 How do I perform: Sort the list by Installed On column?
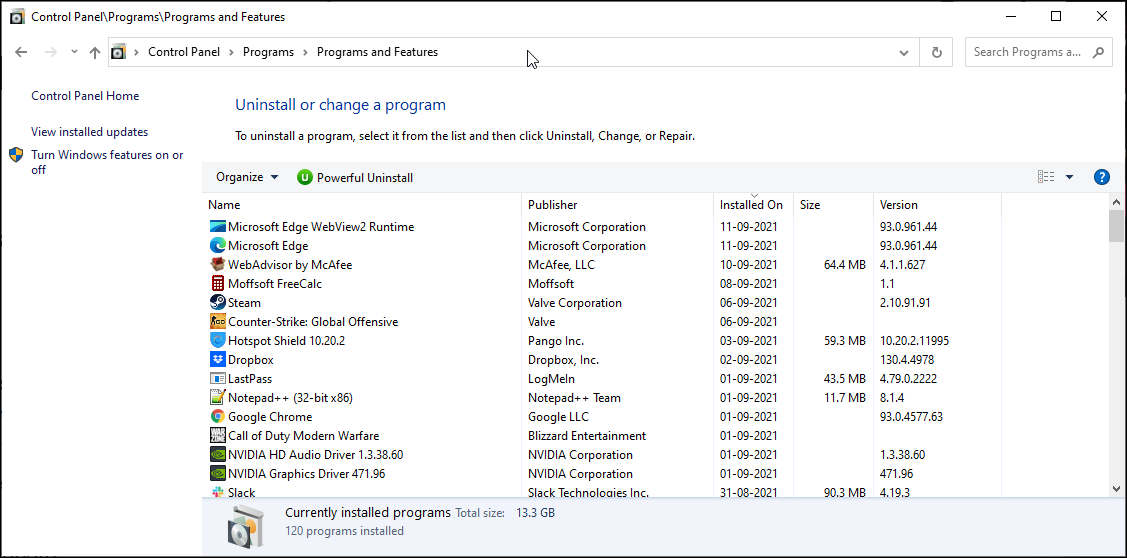[751, 205]
